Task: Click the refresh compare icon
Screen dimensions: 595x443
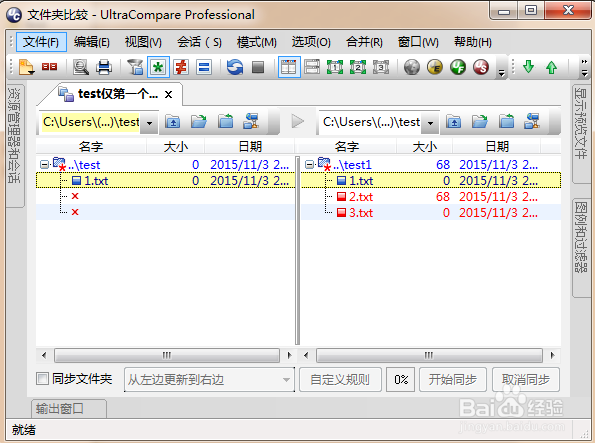Action: (235, 67)
